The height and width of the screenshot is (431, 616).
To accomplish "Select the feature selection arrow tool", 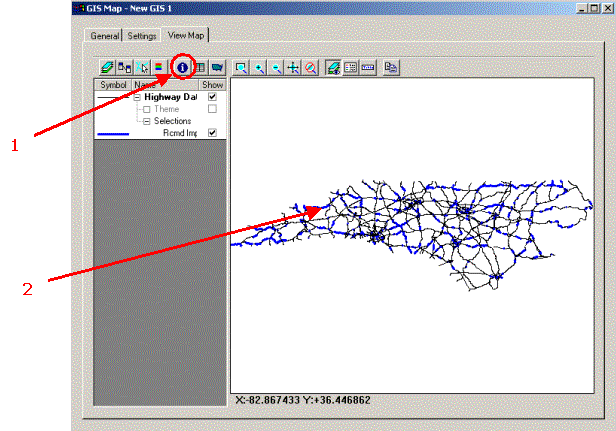I will click(142, 68).
